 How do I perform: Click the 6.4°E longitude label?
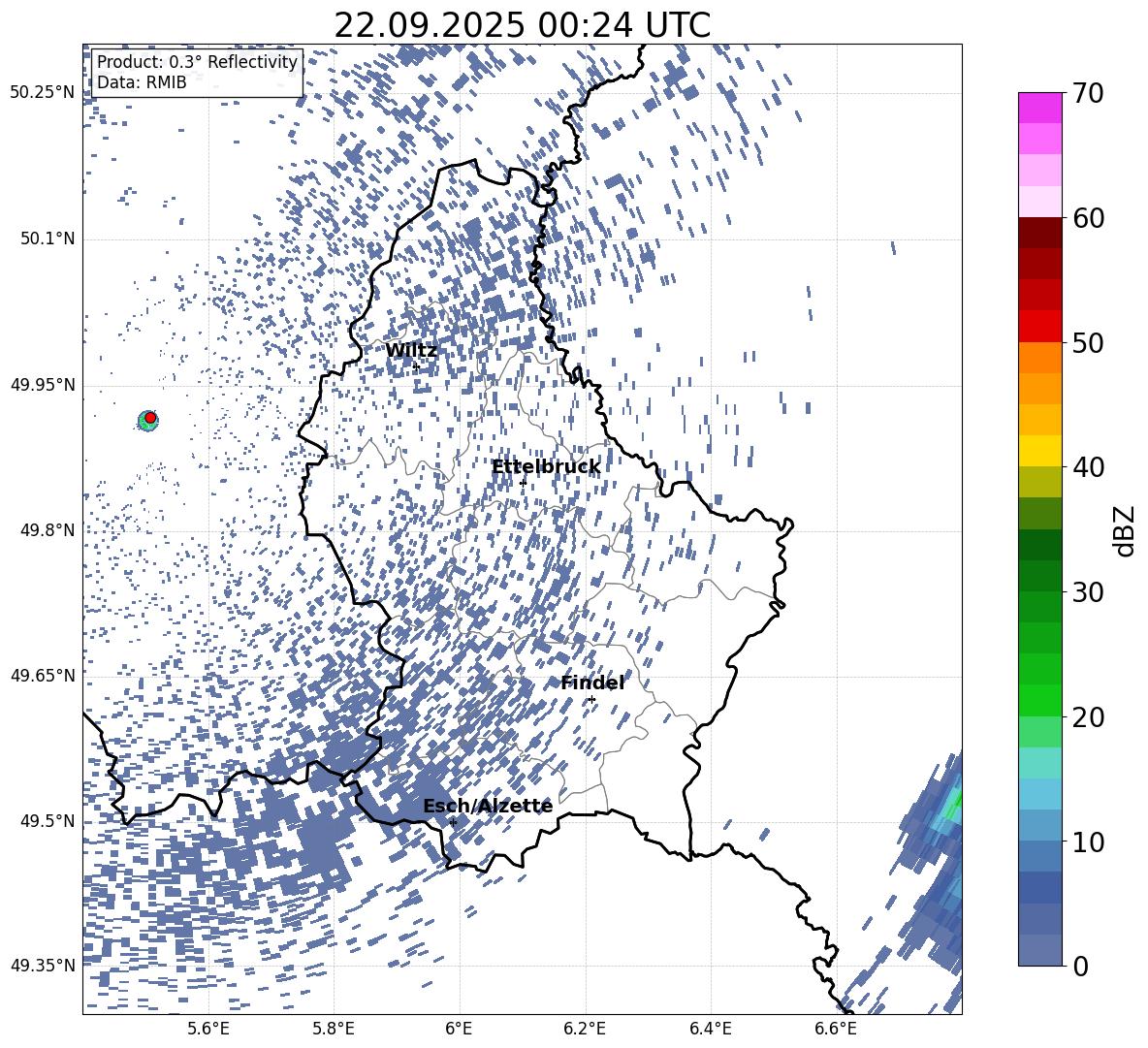point(710,1029)
